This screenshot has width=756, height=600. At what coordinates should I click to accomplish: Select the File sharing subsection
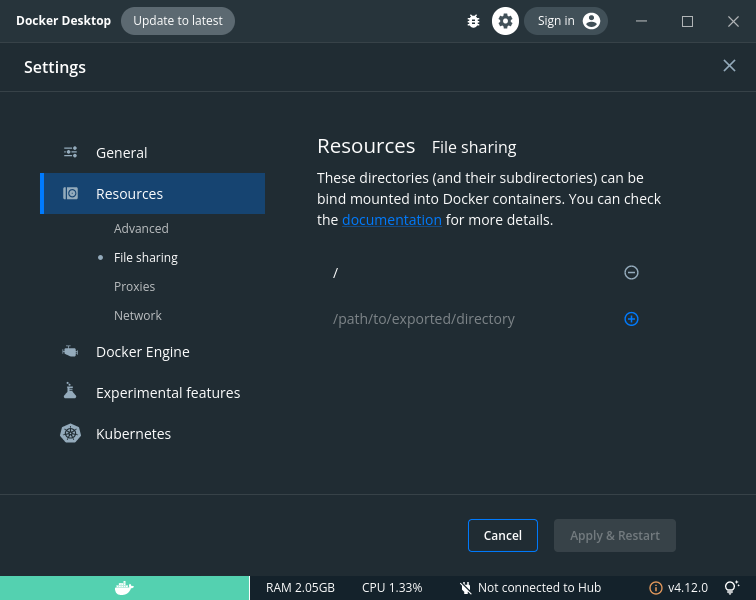146,258
